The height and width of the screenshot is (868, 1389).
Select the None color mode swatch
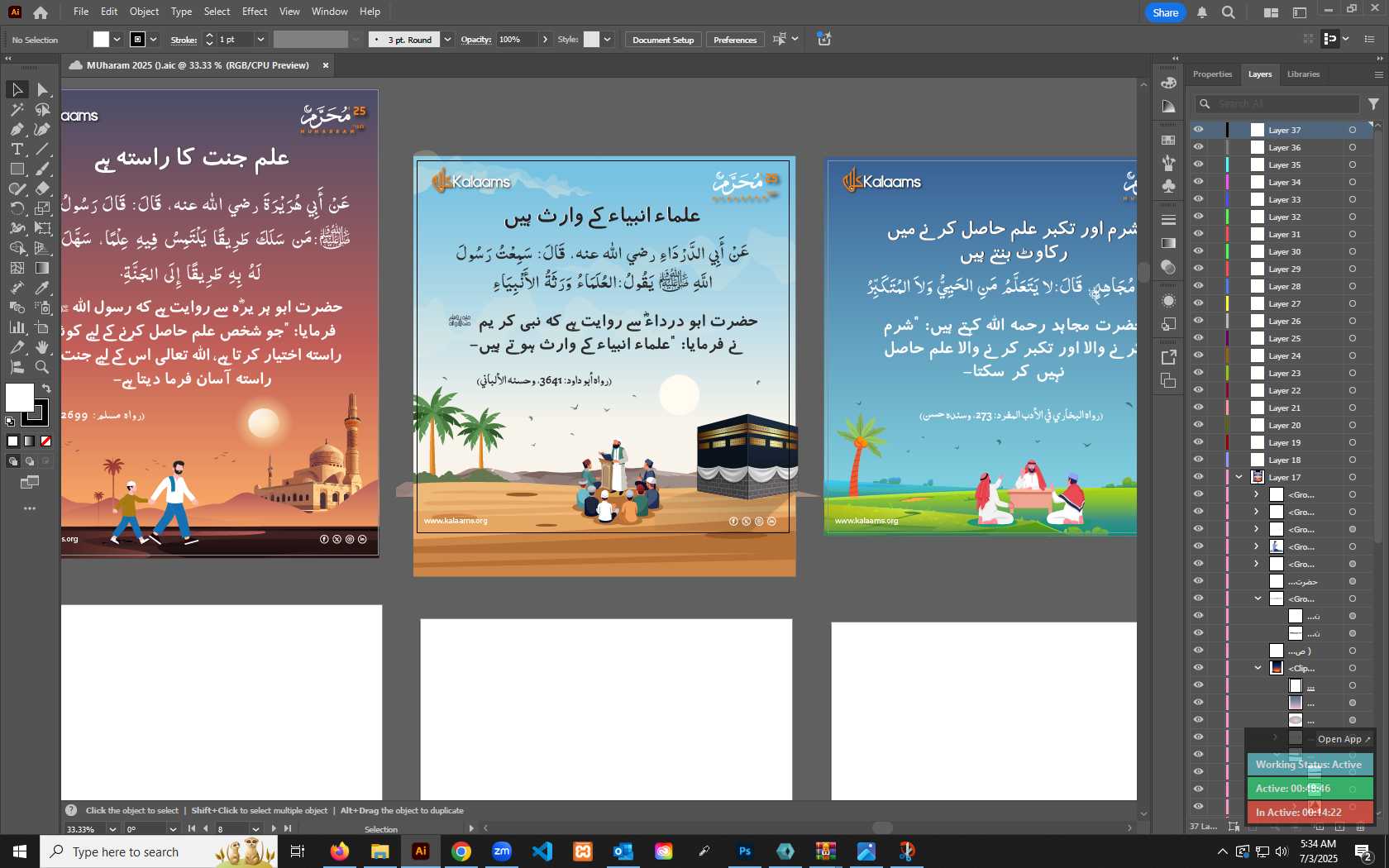tap(46, 441)
